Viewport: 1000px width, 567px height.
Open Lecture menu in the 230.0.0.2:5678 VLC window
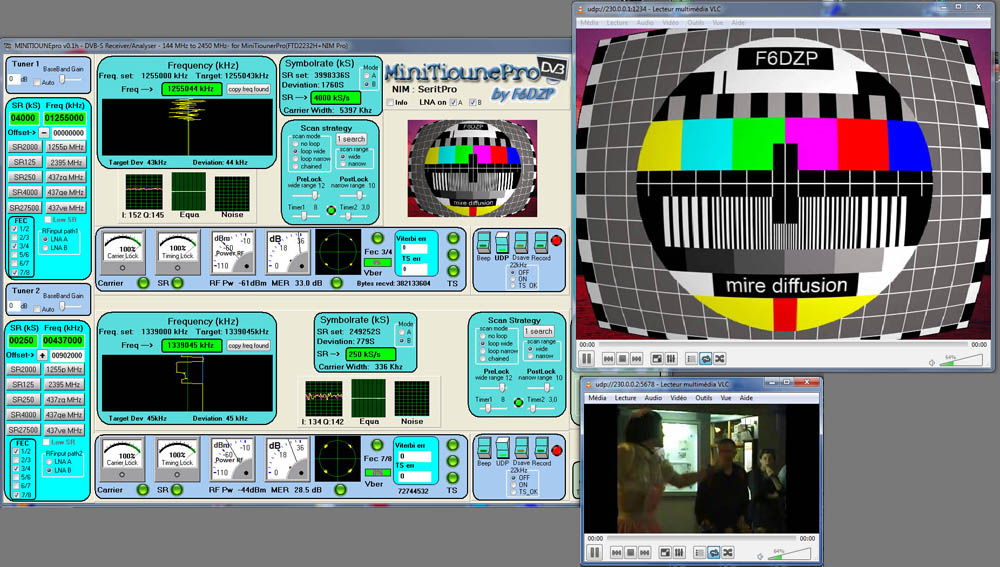[625, 397]
